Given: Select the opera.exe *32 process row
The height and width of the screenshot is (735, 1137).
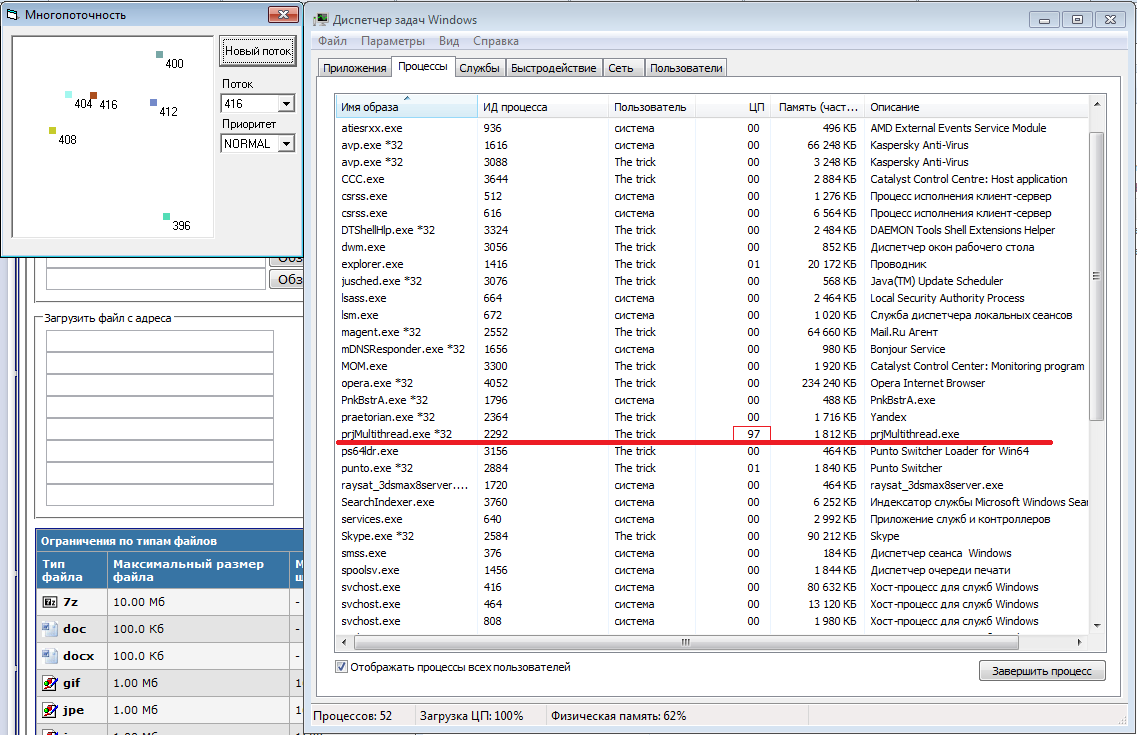Looking at the screenshot, I should point(712,383).
